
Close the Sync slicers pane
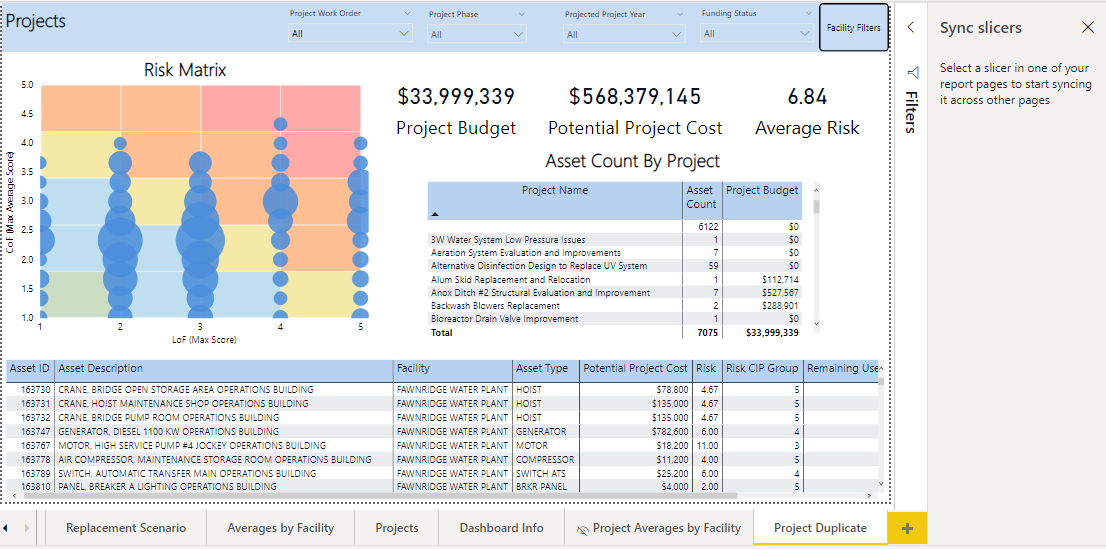pos(1088,28)
